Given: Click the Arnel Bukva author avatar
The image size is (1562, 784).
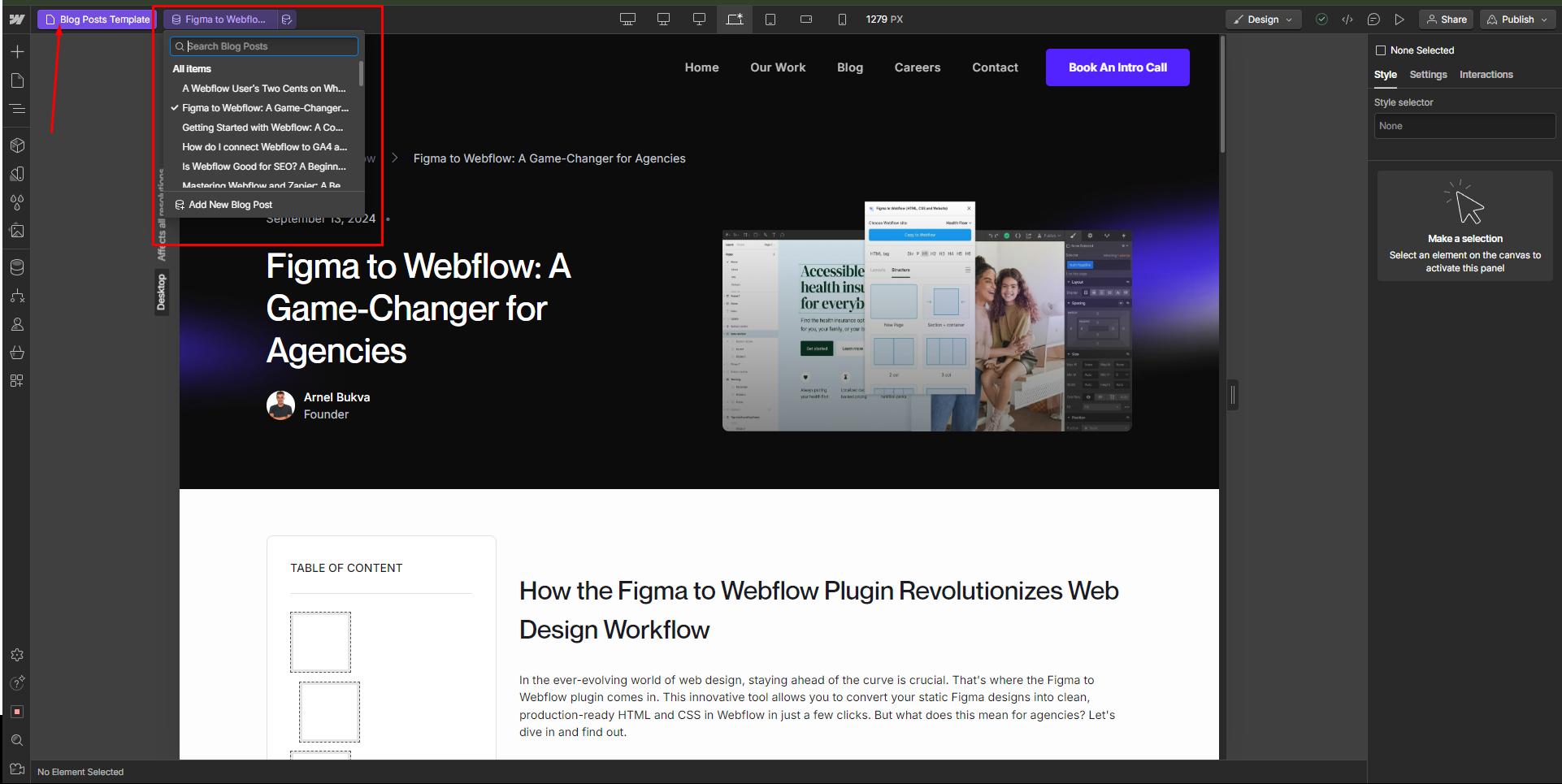Looking at the screenshot, I should coord(280,405).
